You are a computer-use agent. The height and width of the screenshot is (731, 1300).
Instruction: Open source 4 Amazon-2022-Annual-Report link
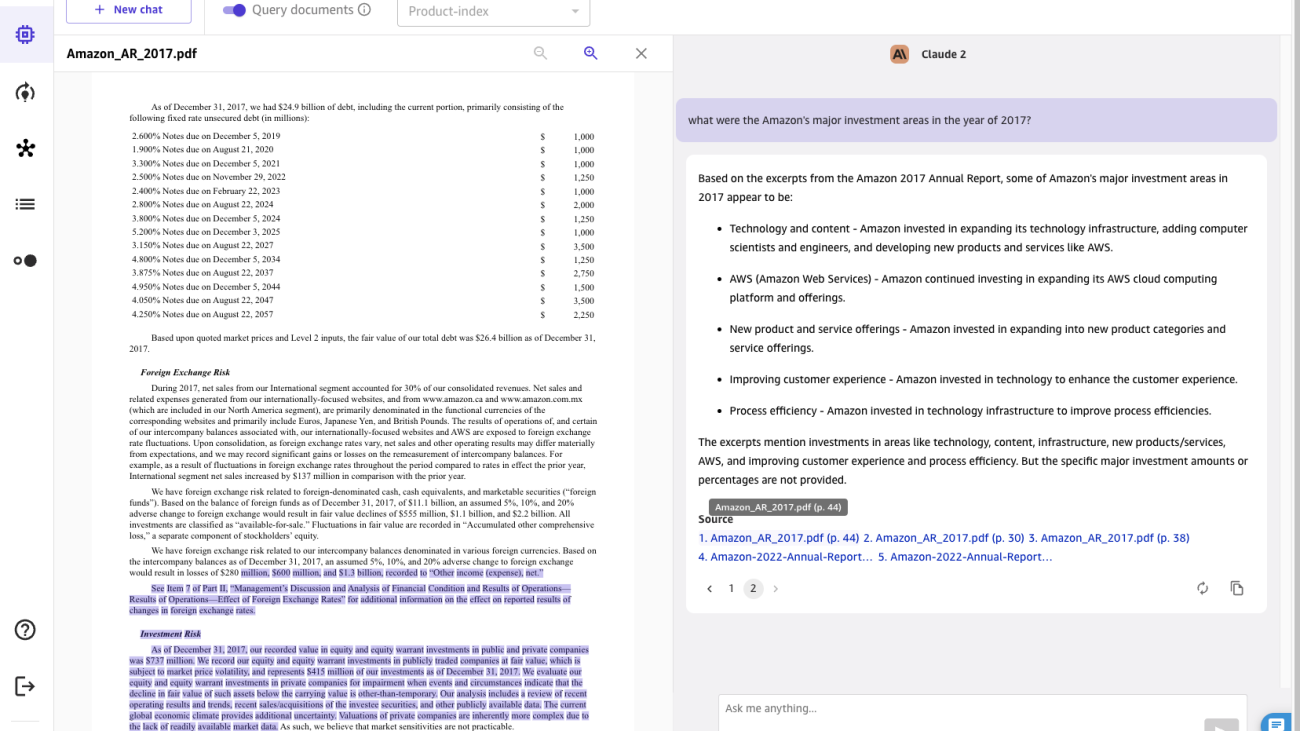tap(785, 557)
